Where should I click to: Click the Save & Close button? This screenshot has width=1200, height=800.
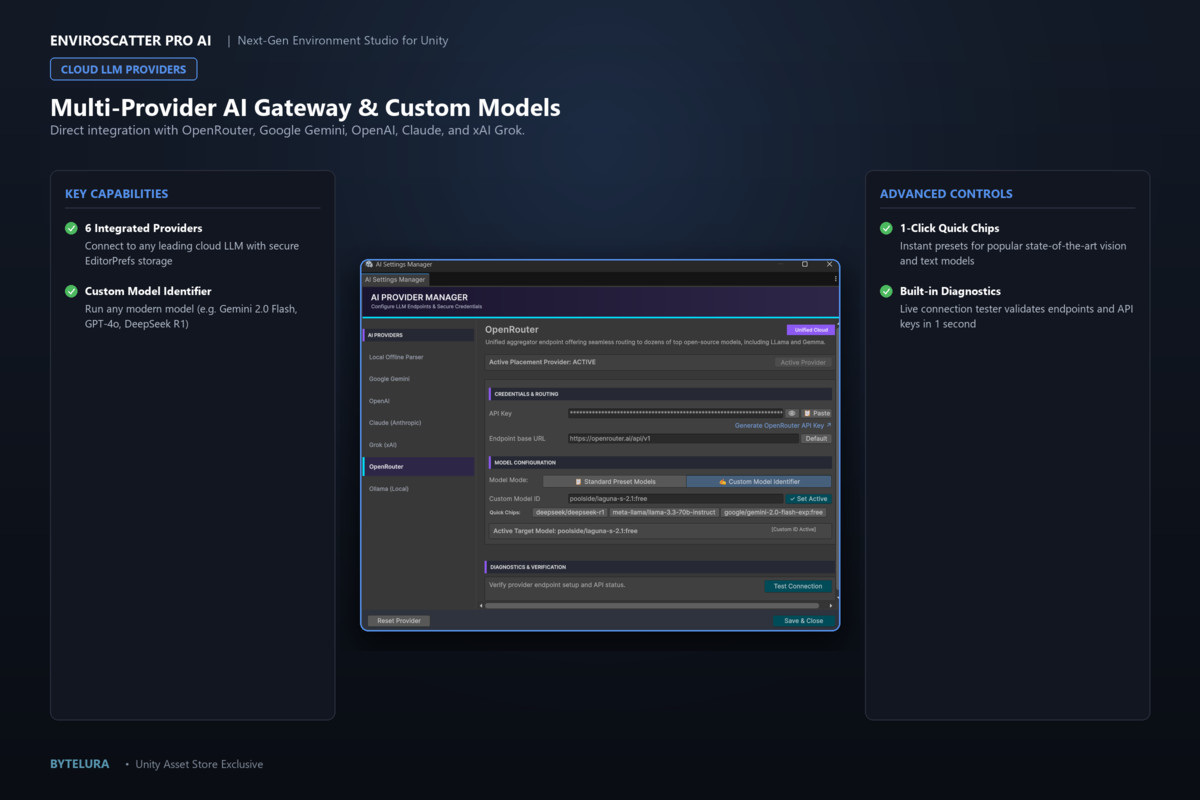click(803, 620)
